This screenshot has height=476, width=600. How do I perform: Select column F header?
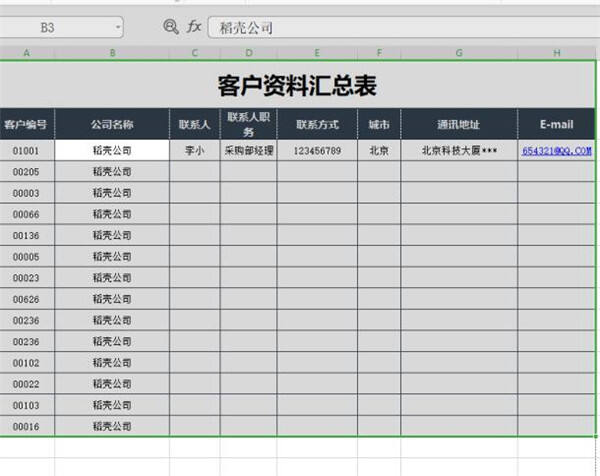(379, 53)
